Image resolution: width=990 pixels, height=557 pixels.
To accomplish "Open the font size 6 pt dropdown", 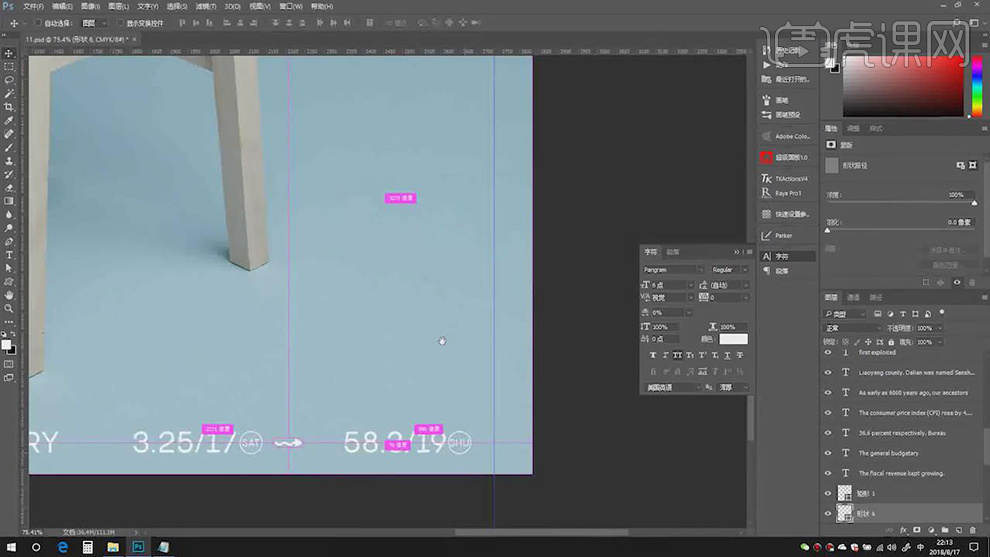I will [x=690, y=285].
